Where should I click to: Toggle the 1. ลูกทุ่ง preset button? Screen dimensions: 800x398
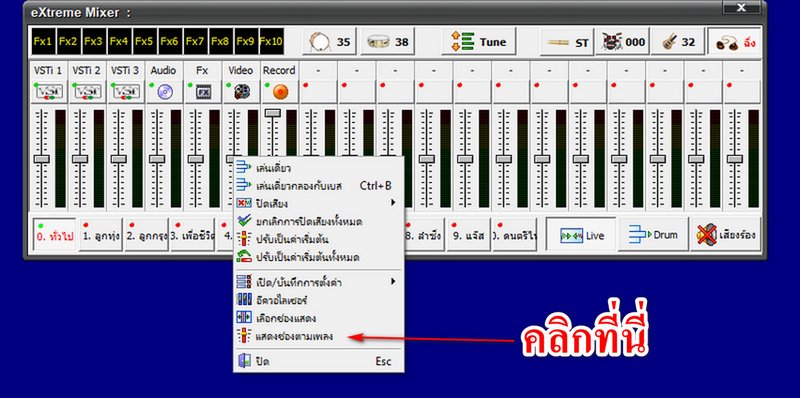(x=101, y=235)
